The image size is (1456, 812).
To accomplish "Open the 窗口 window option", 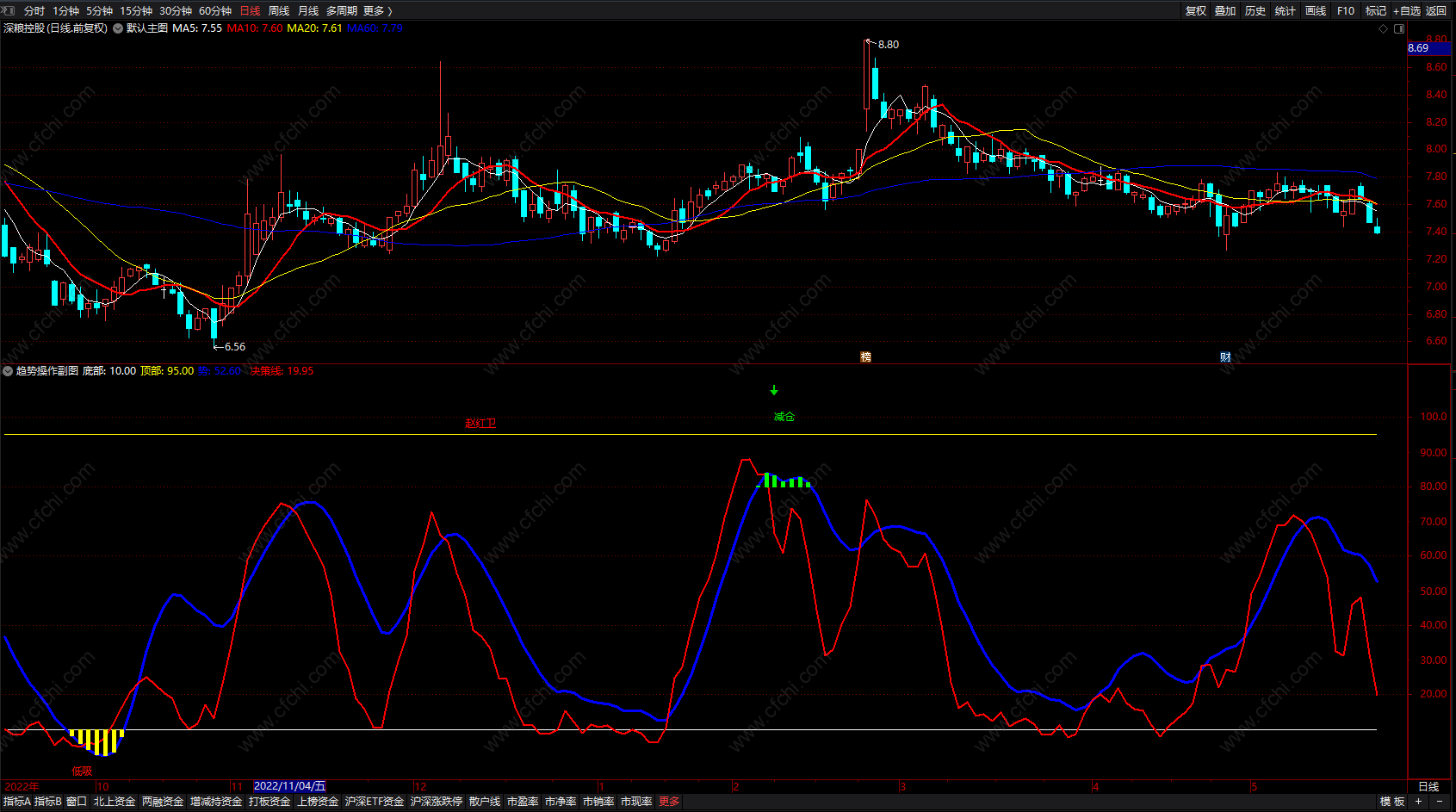I will pos(77,802).
